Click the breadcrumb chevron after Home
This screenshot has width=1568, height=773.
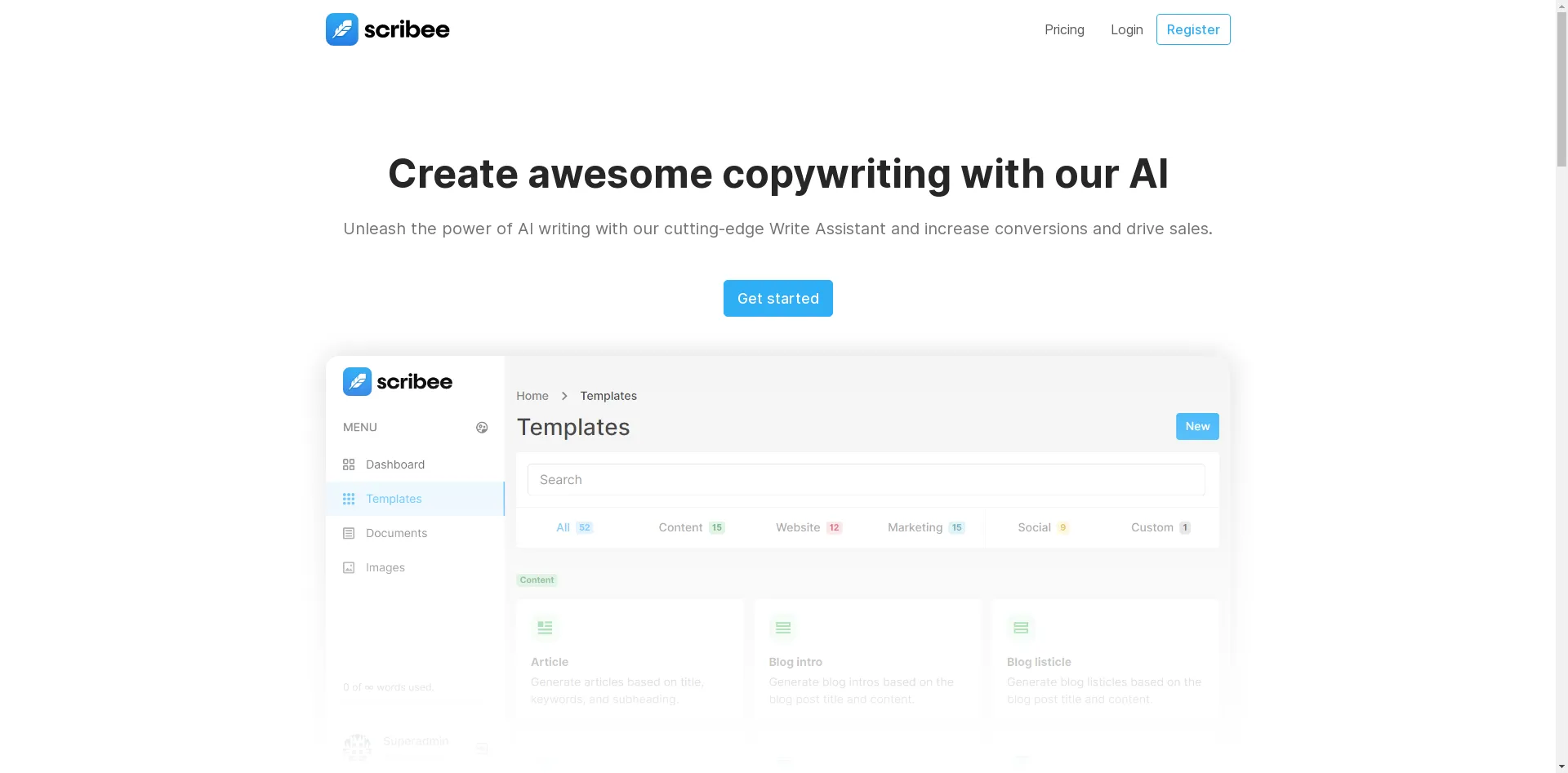564,396
